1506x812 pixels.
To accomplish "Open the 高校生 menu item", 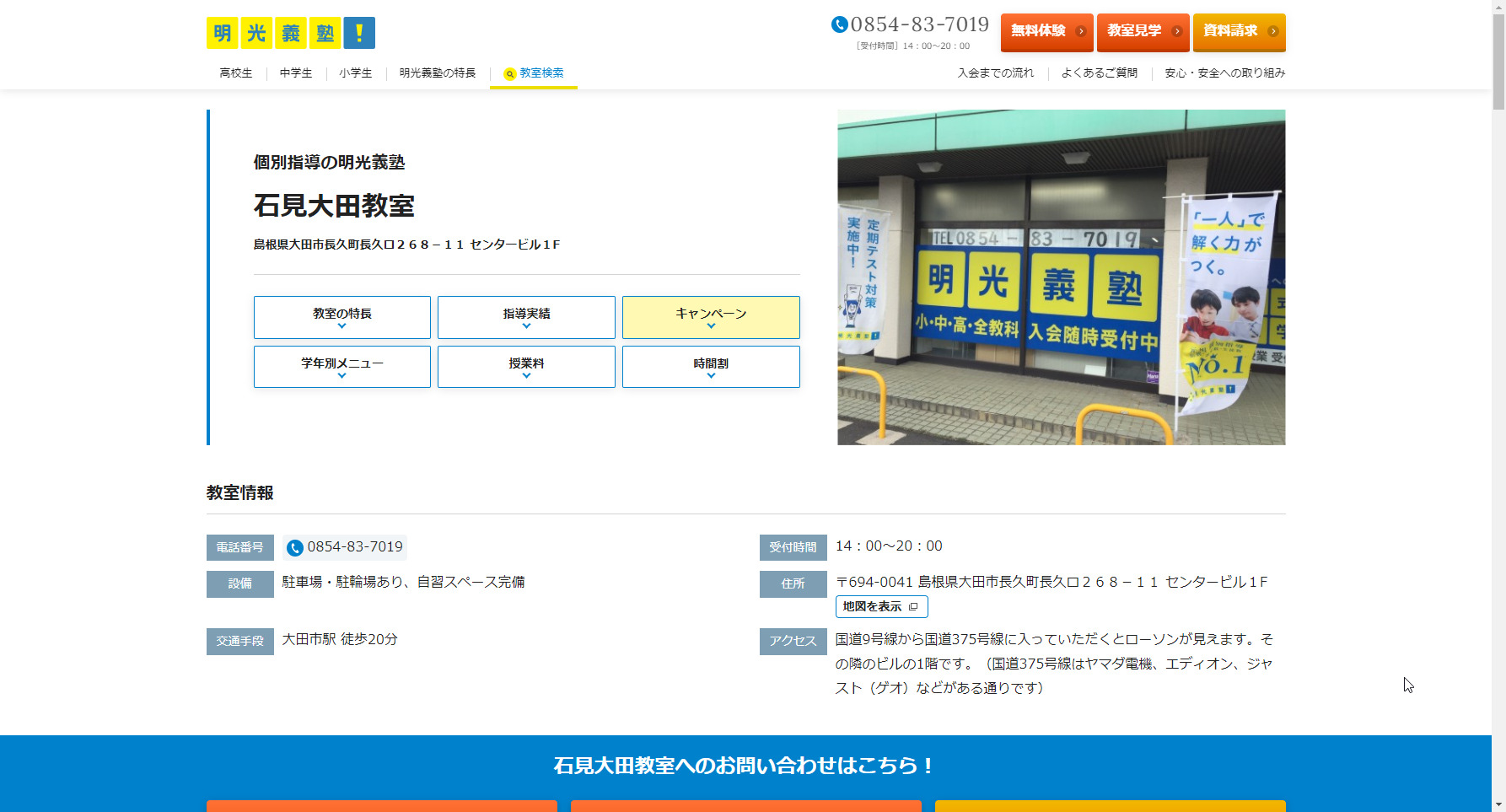I will coord(236,73).
